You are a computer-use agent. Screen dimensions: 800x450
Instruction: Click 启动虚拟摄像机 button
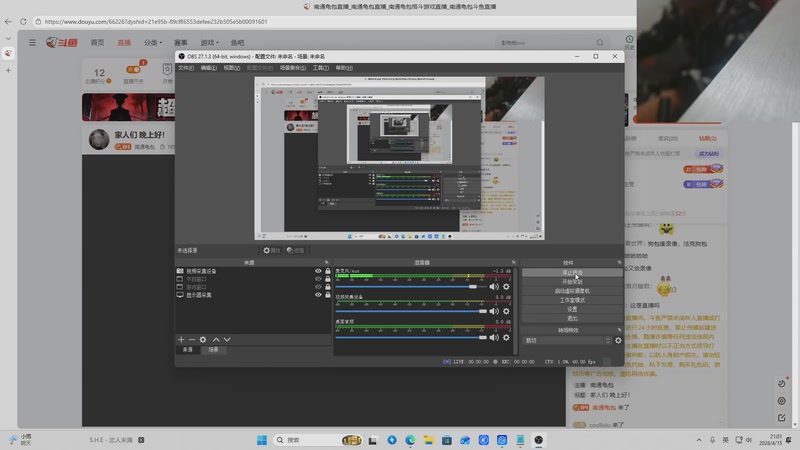[x=572, y=291]
